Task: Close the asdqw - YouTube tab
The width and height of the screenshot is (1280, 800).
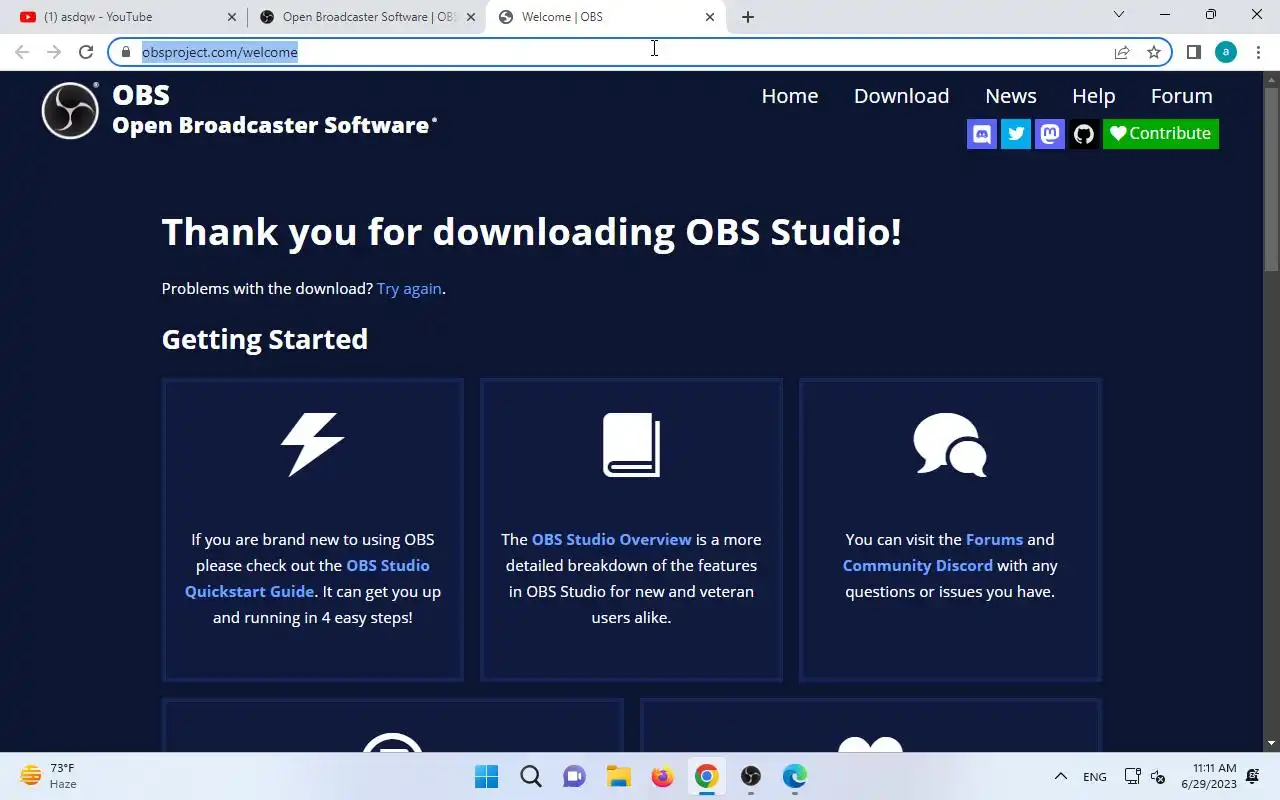Action: coord(232,17)
